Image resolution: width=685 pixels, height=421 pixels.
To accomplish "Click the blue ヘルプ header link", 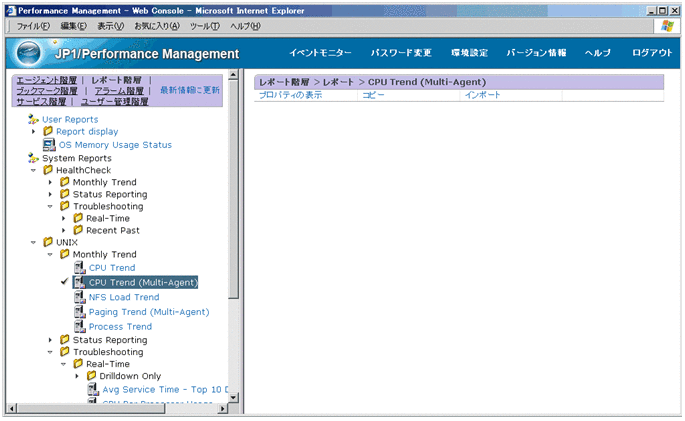I will coord(598,53).
